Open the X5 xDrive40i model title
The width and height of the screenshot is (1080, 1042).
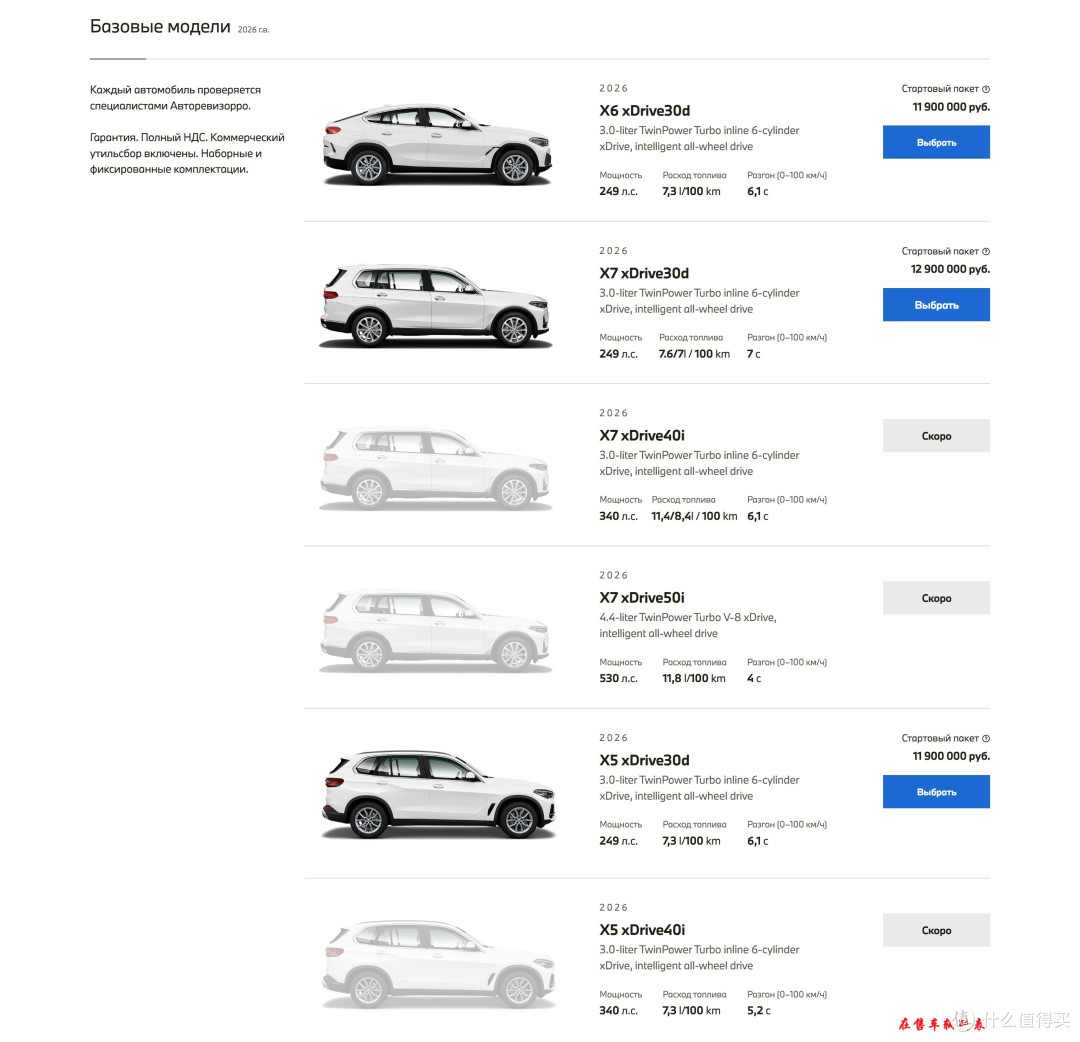642,930
